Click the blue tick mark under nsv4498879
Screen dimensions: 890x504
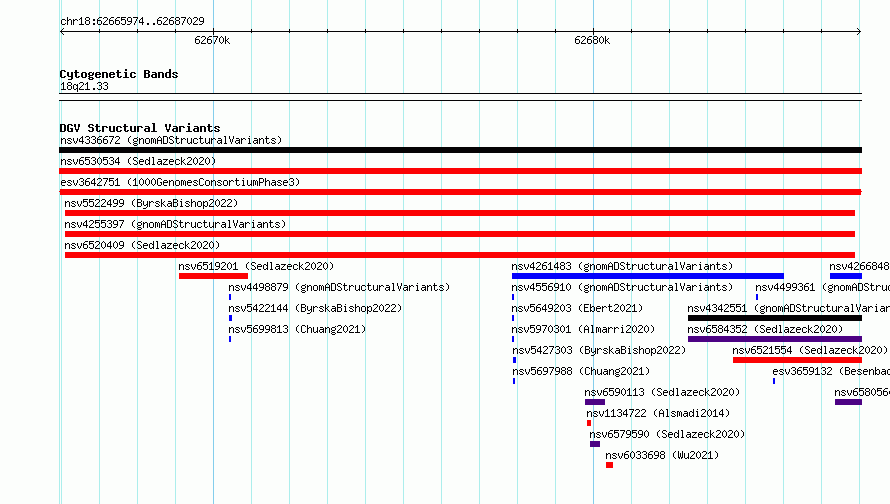coord(230,297)
